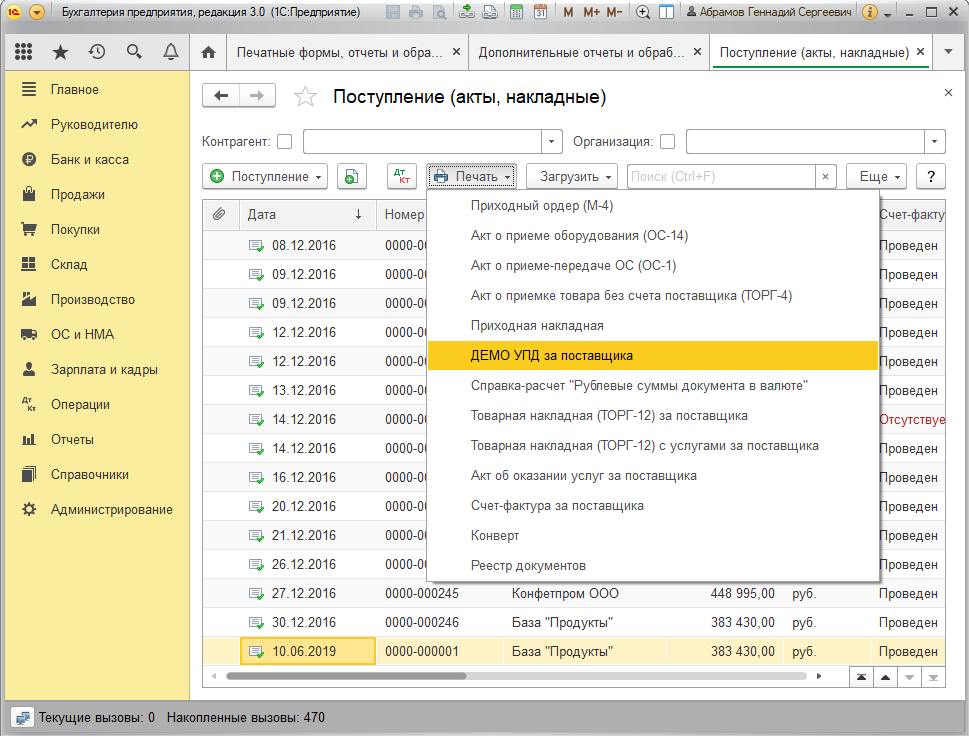Add this list to favorites star
Viewport: 969px width, 736px height.
point(305,97)
